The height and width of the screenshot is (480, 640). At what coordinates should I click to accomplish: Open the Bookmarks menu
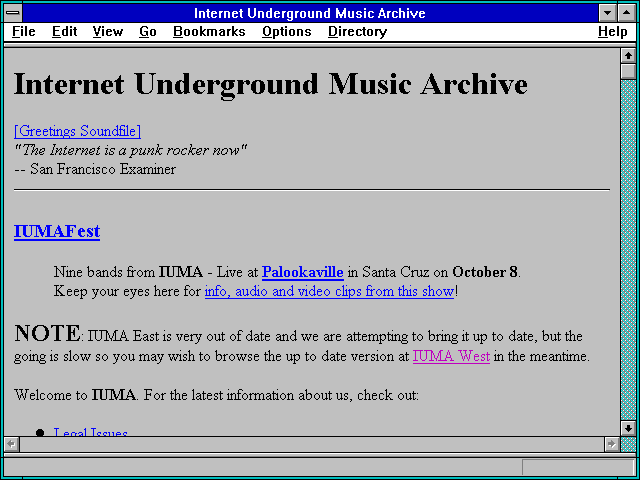209,32
